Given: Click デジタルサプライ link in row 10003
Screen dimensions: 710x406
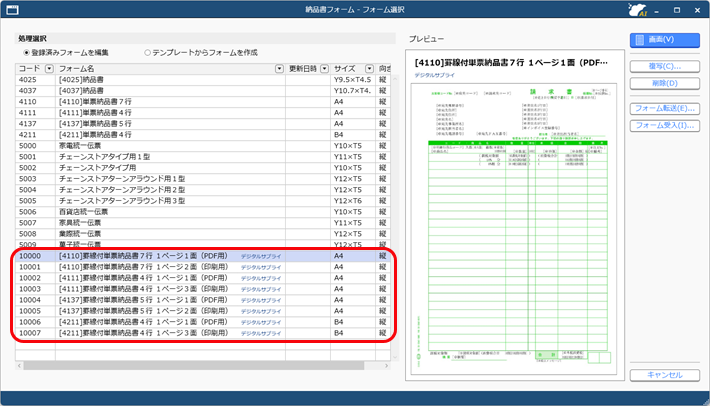Looking at the screenshot, I should point(261,290).
